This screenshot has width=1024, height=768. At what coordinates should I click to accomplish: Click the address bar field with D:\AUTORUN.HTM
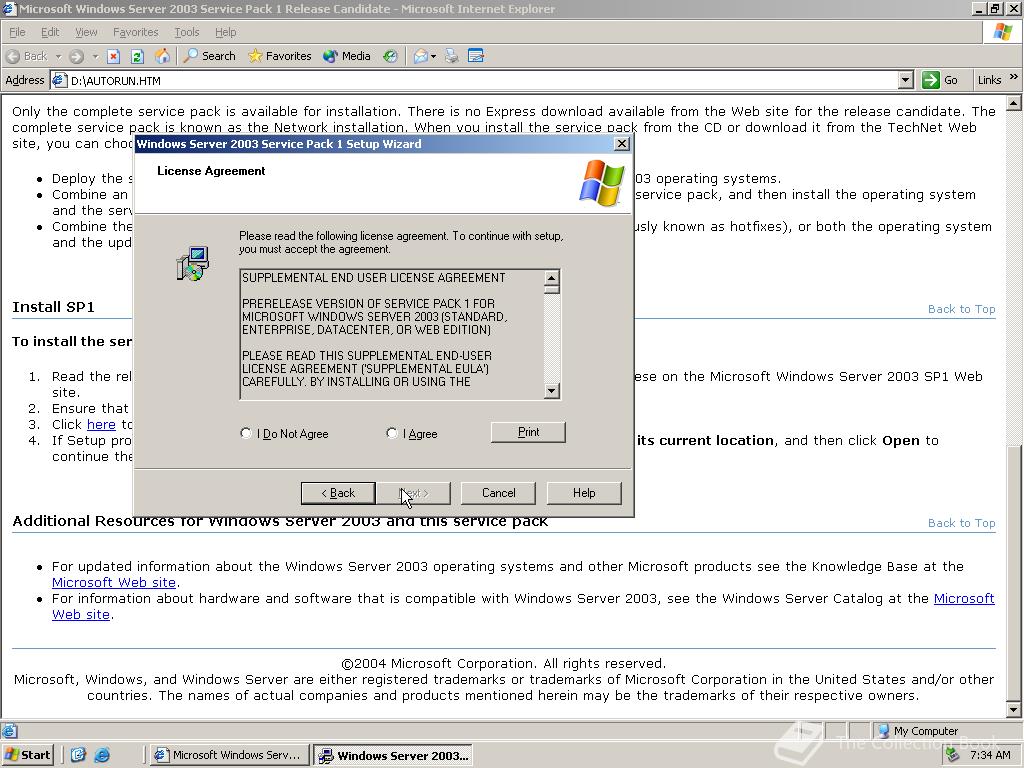pos(483,80)
